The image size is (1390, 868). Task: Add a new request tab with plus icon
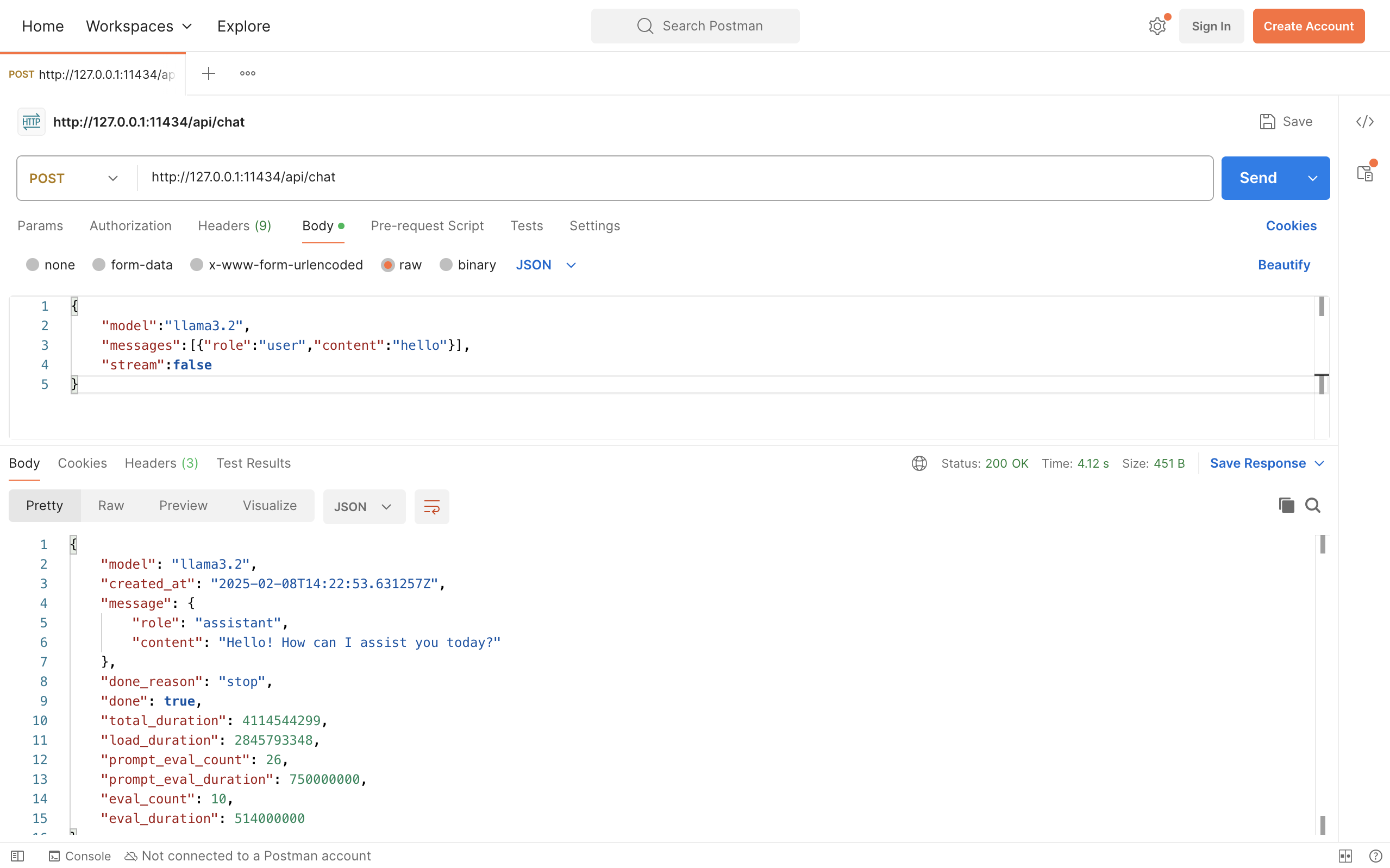[209, 73]
